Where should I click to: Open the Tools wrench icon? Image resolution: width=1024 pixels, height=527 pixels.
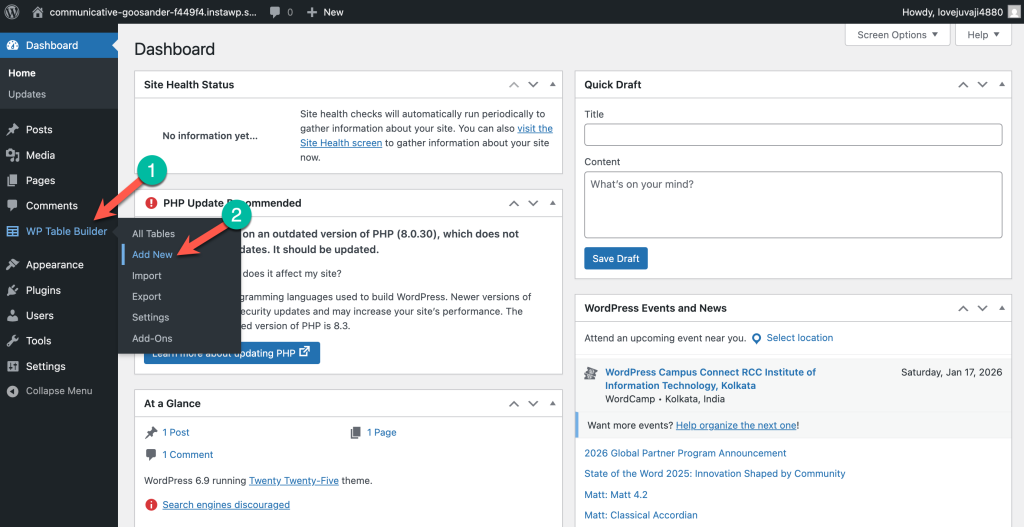click(13, 341)
